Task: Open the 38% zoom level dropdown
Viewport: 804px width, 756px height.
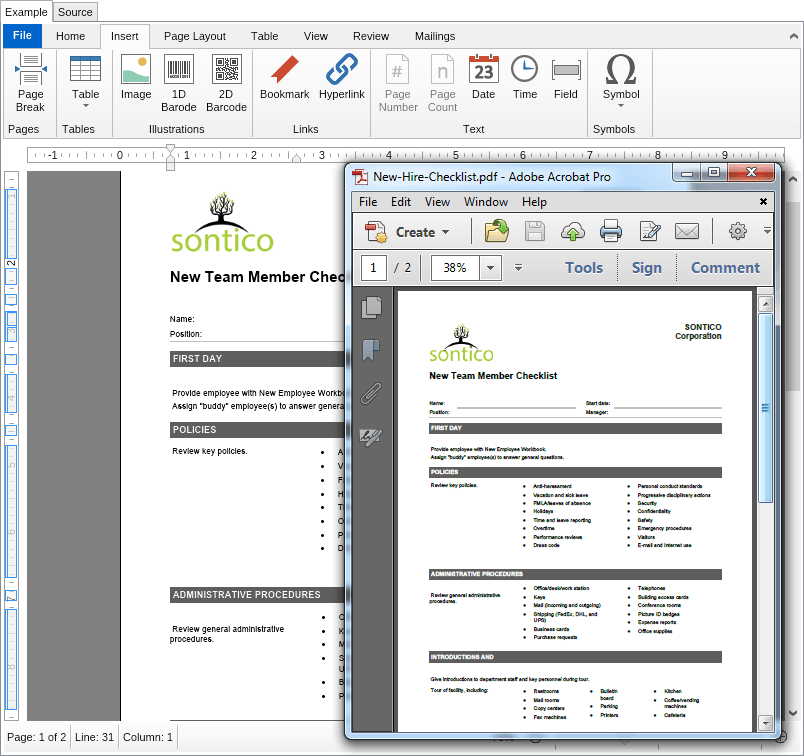Action: pos(490,268)
